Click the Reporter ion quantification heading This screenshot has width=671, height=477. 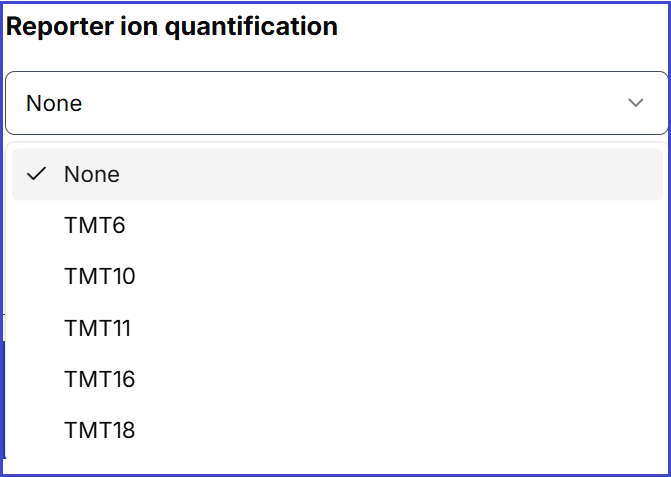172,27
